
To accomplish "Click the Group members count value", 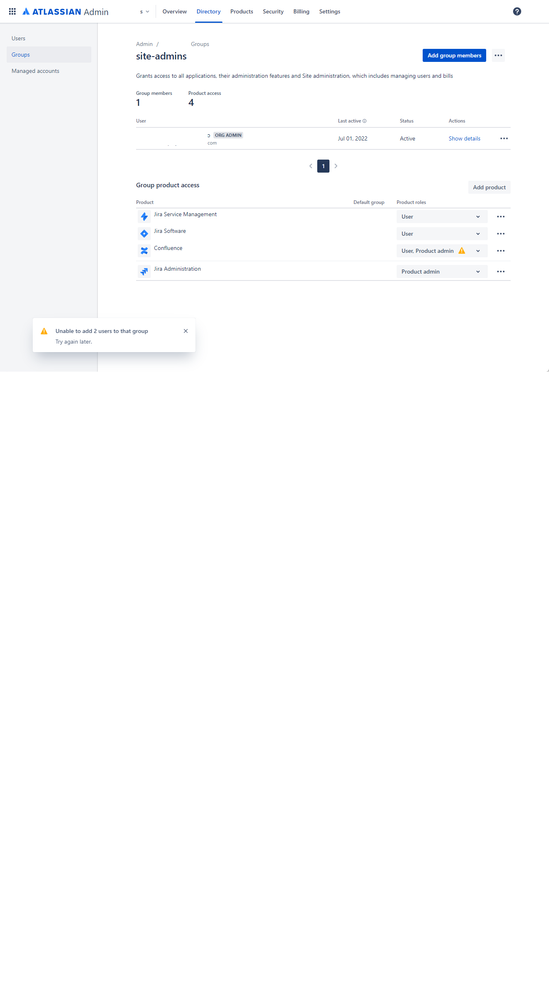I will [138, 103].
